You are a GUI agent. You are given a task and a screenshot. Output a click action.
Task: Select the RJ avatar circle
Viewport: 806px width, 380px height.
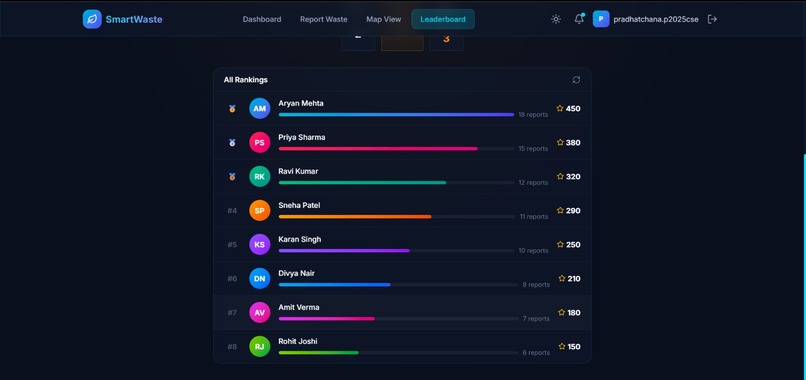(x=260, y=346)
